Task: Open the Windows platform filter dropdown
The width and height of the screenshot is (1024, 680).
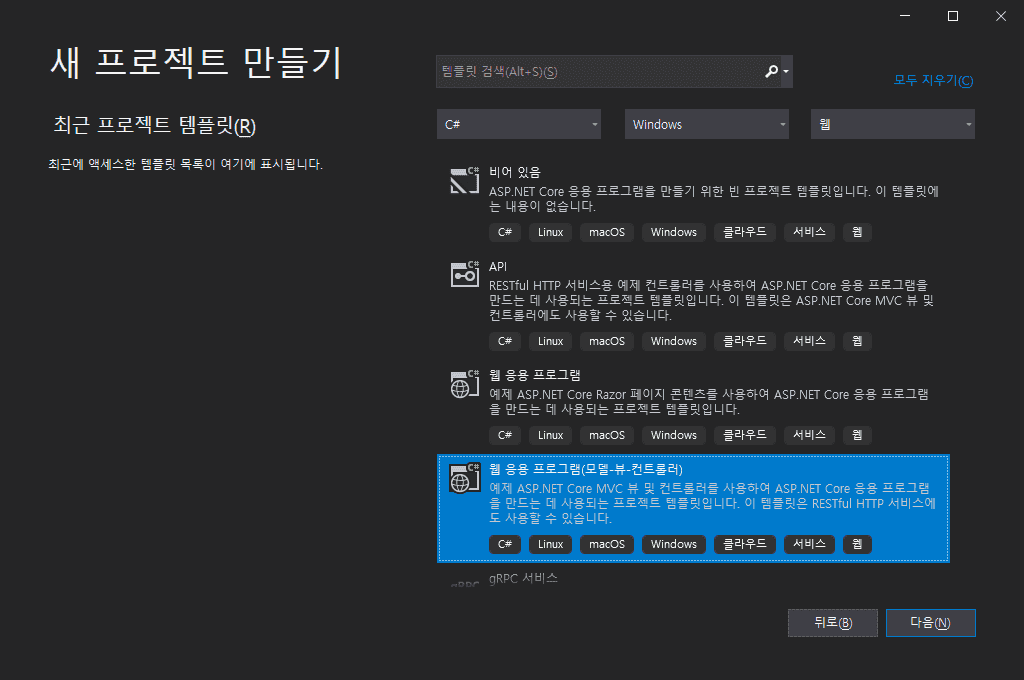Action: tap(707, 124)
